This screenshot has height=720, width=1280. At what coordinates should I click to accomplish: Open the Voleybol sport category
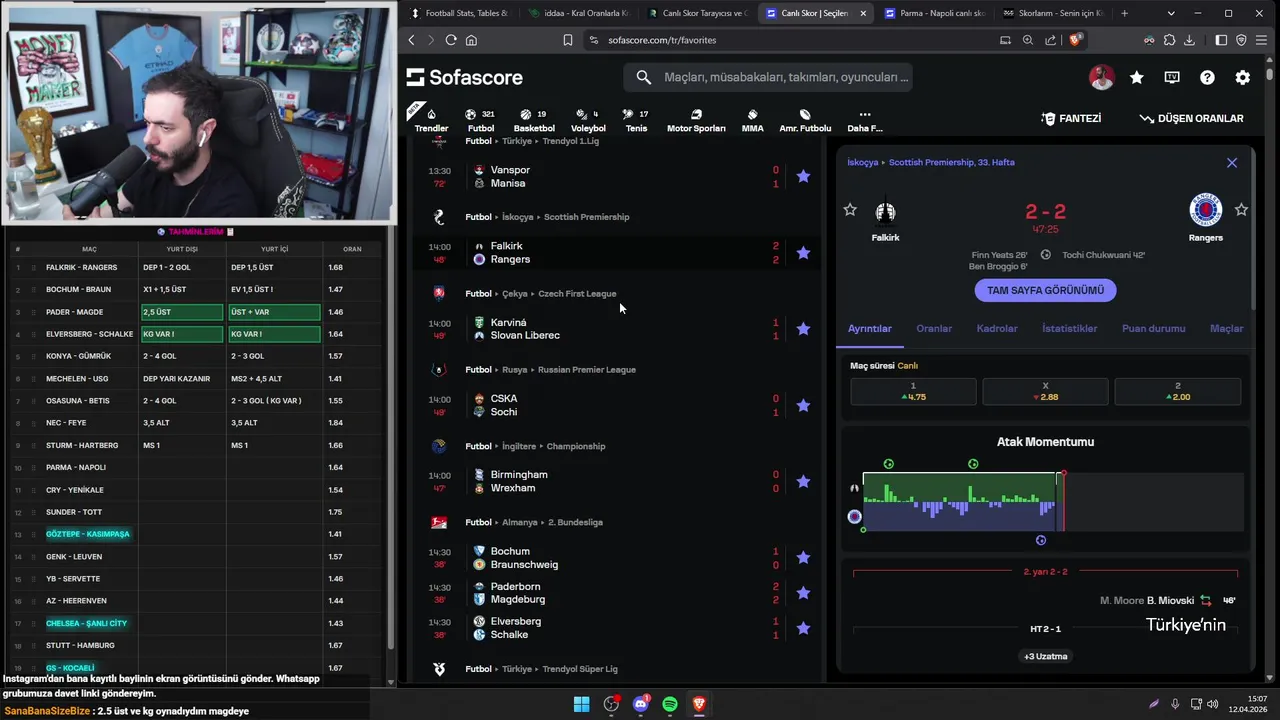point(588,120)
